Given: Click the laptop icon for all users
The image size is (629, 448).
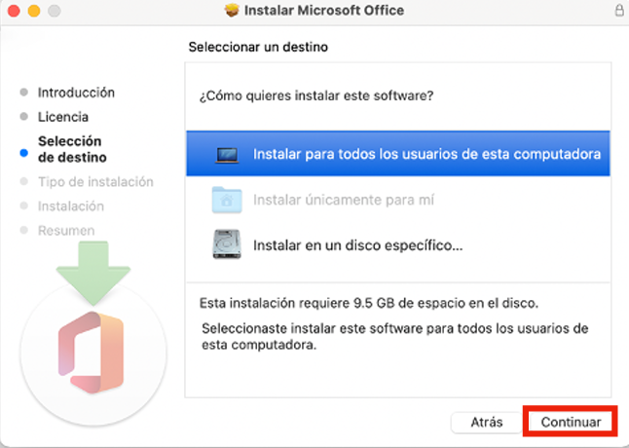Looking at the screenshot, I should click(x=227, y=154).
